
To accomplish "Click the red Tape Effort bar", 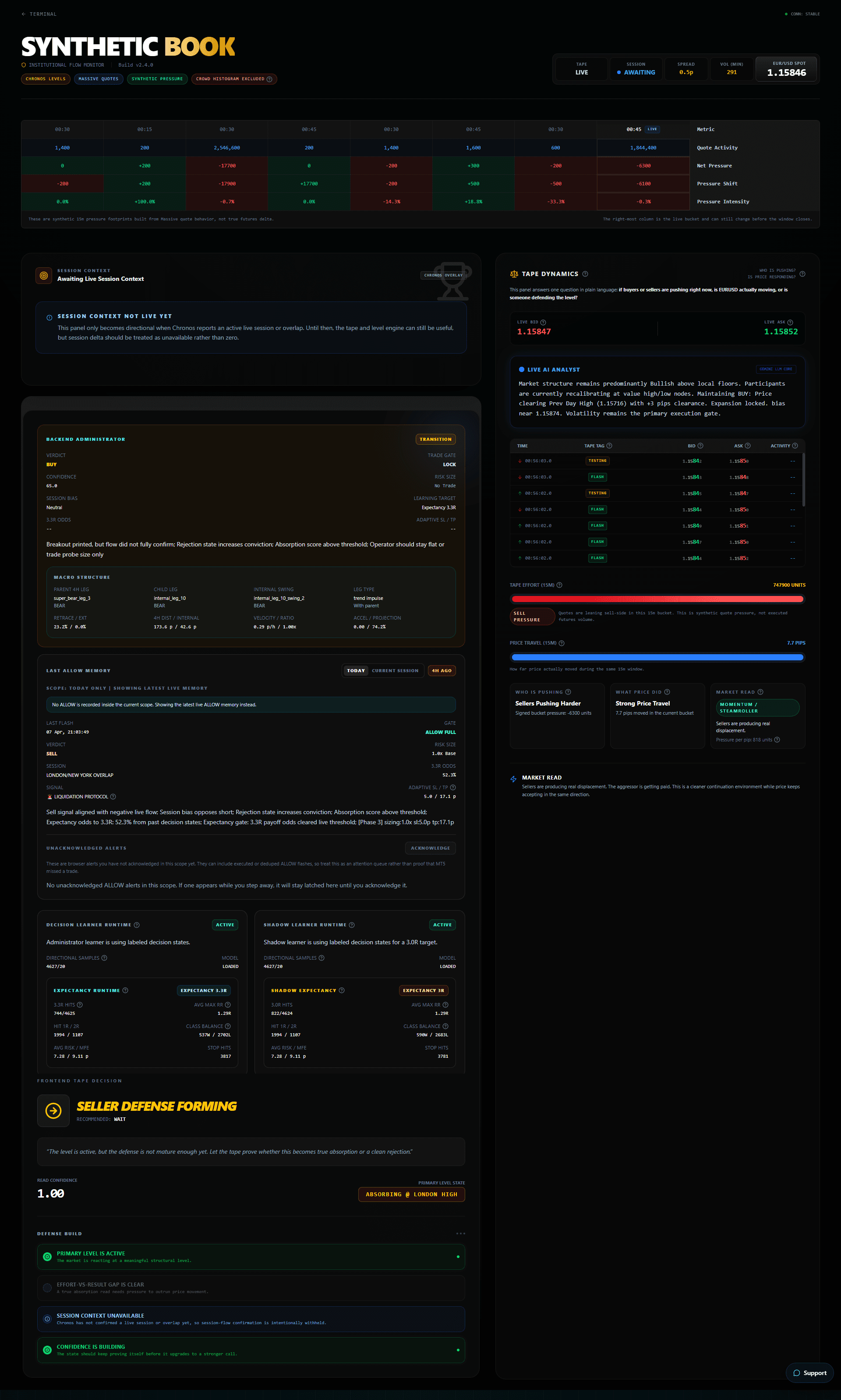I will coord(657,599).
